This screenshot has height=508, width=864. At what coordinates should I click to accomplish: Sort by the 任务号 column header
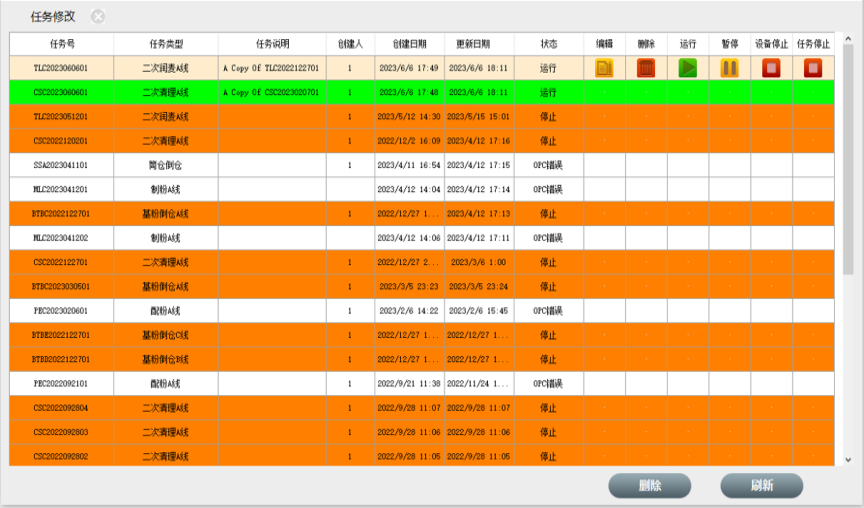(61, 44)
